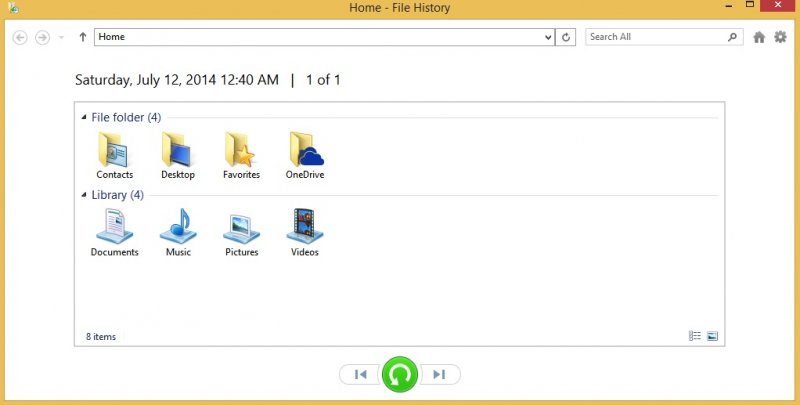
Task: Select the Pictures library
Action: pos(241,233)
